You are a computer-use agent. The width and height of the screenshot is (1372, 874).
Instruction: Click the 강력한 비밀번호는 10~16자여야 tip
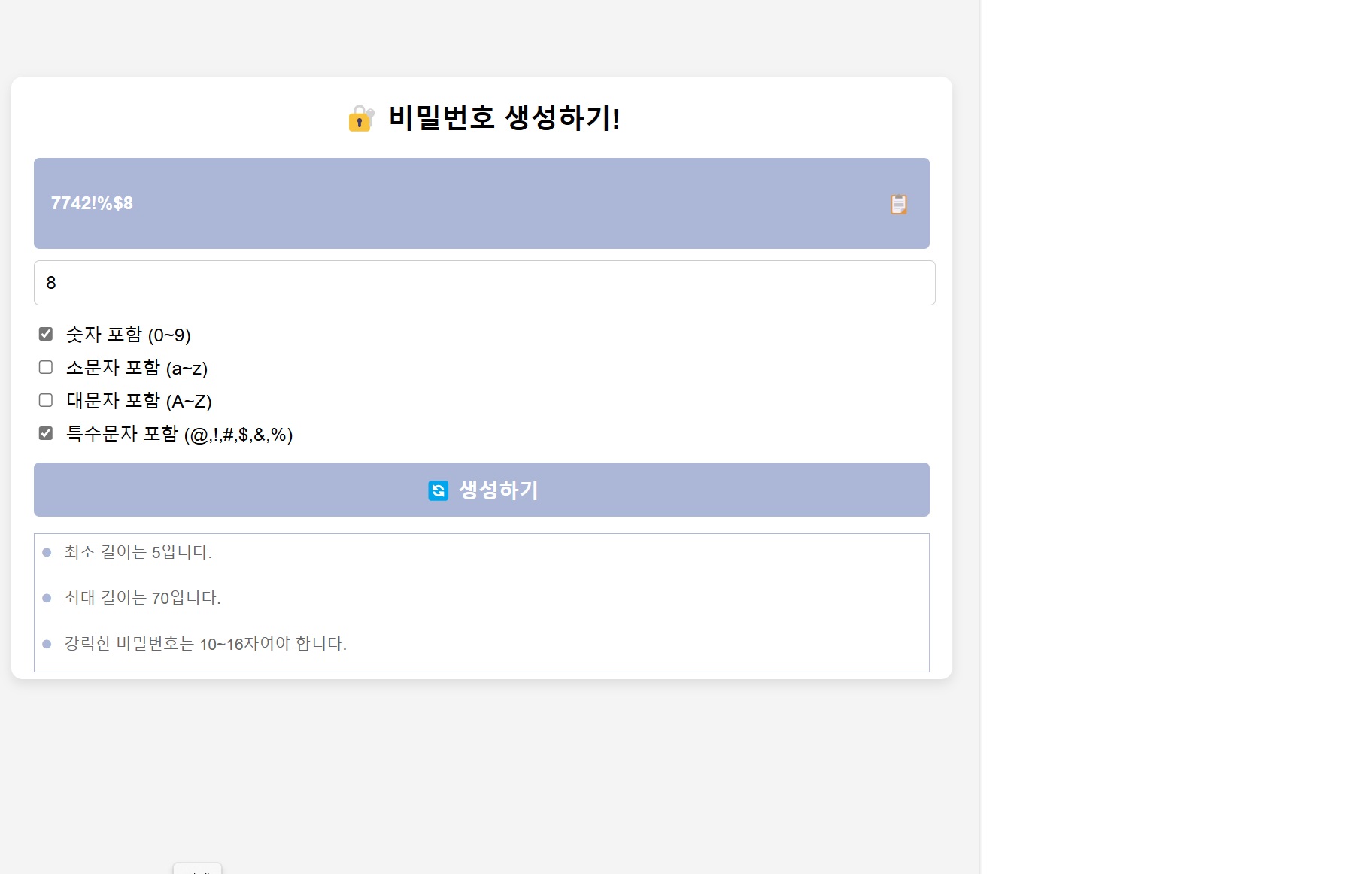[205, 644]
